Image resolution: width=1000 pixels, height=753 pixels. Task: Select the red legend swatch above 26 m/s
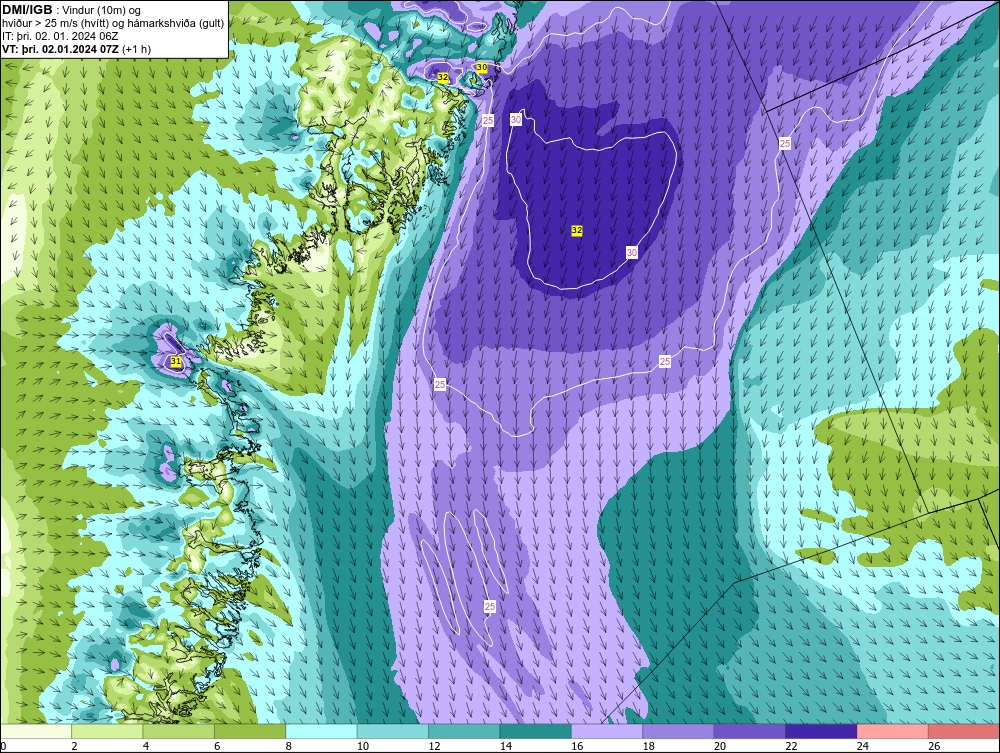click(x=964, y=731)
